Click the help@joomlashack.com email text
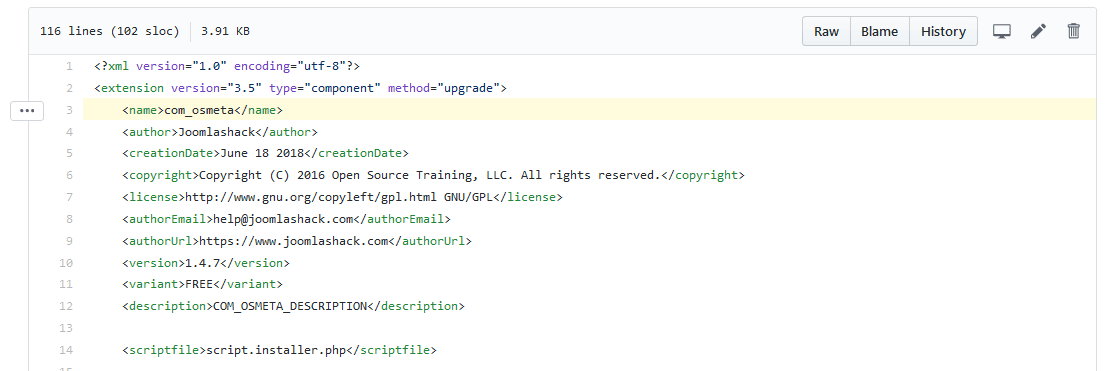 [283, 219]
